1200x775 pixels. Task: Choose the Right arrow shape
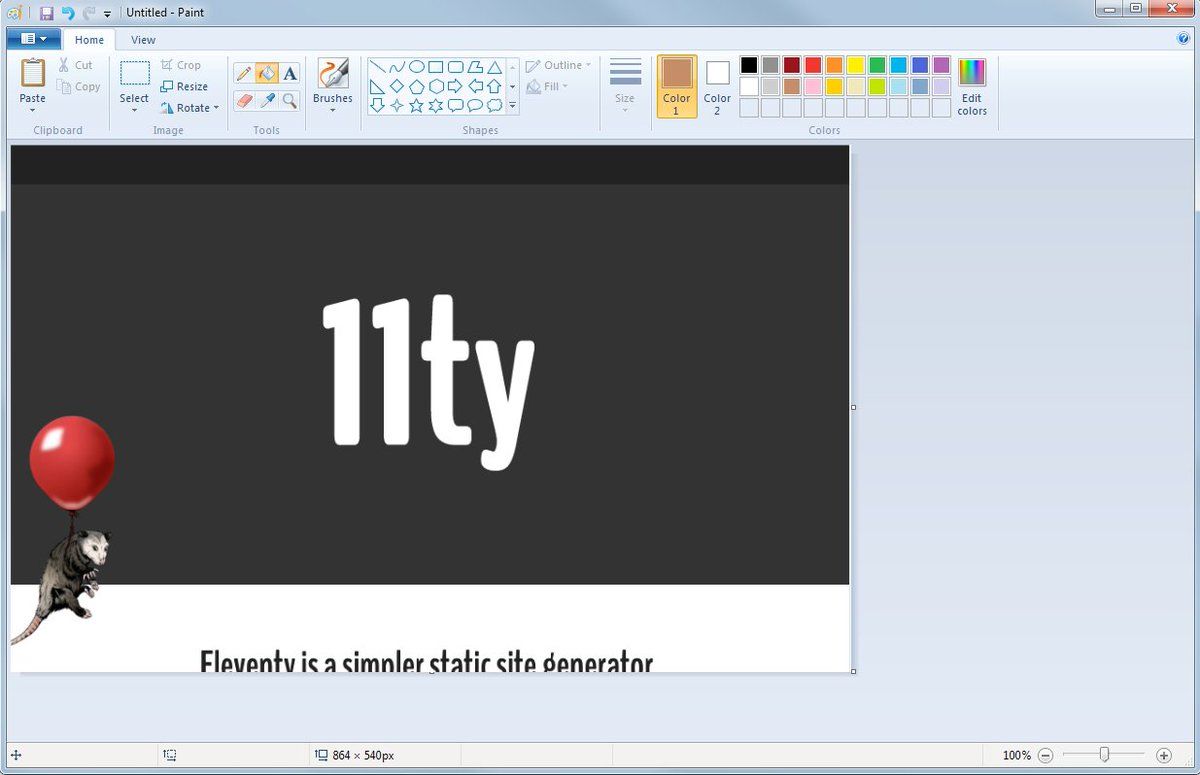point(455,86)
